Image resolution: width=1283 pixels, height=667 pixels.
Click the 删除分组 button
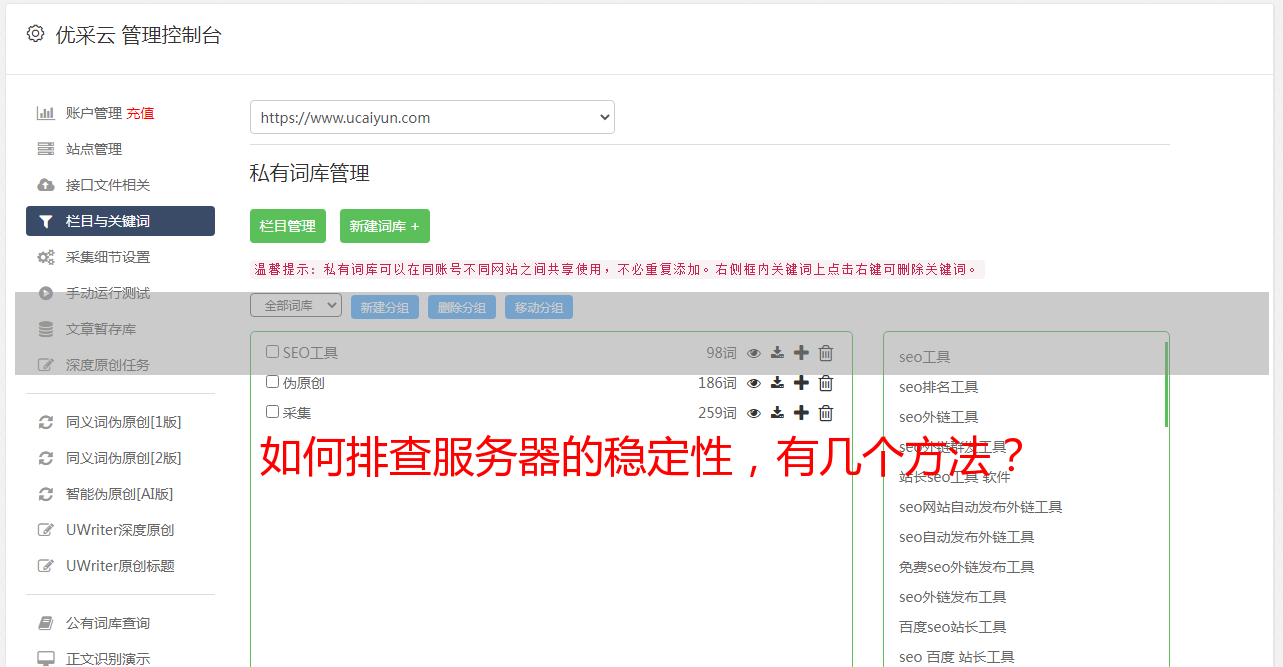pos(462,307)
